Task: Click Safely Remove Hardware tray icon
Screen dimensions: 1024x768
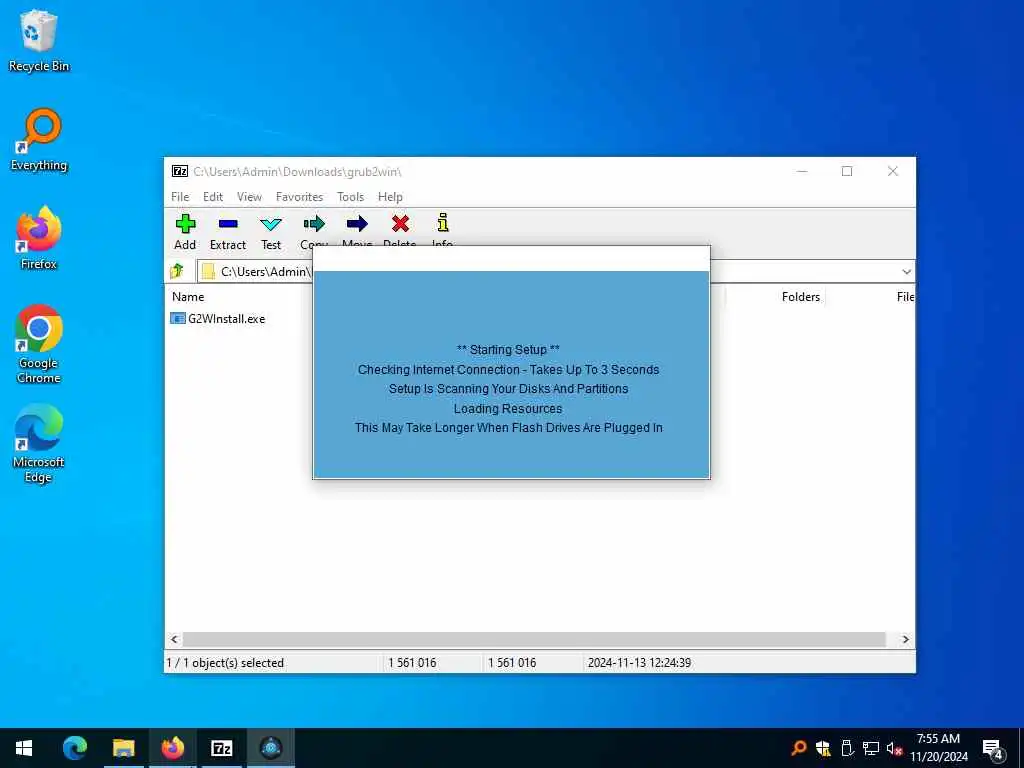Action: point(847,748)
